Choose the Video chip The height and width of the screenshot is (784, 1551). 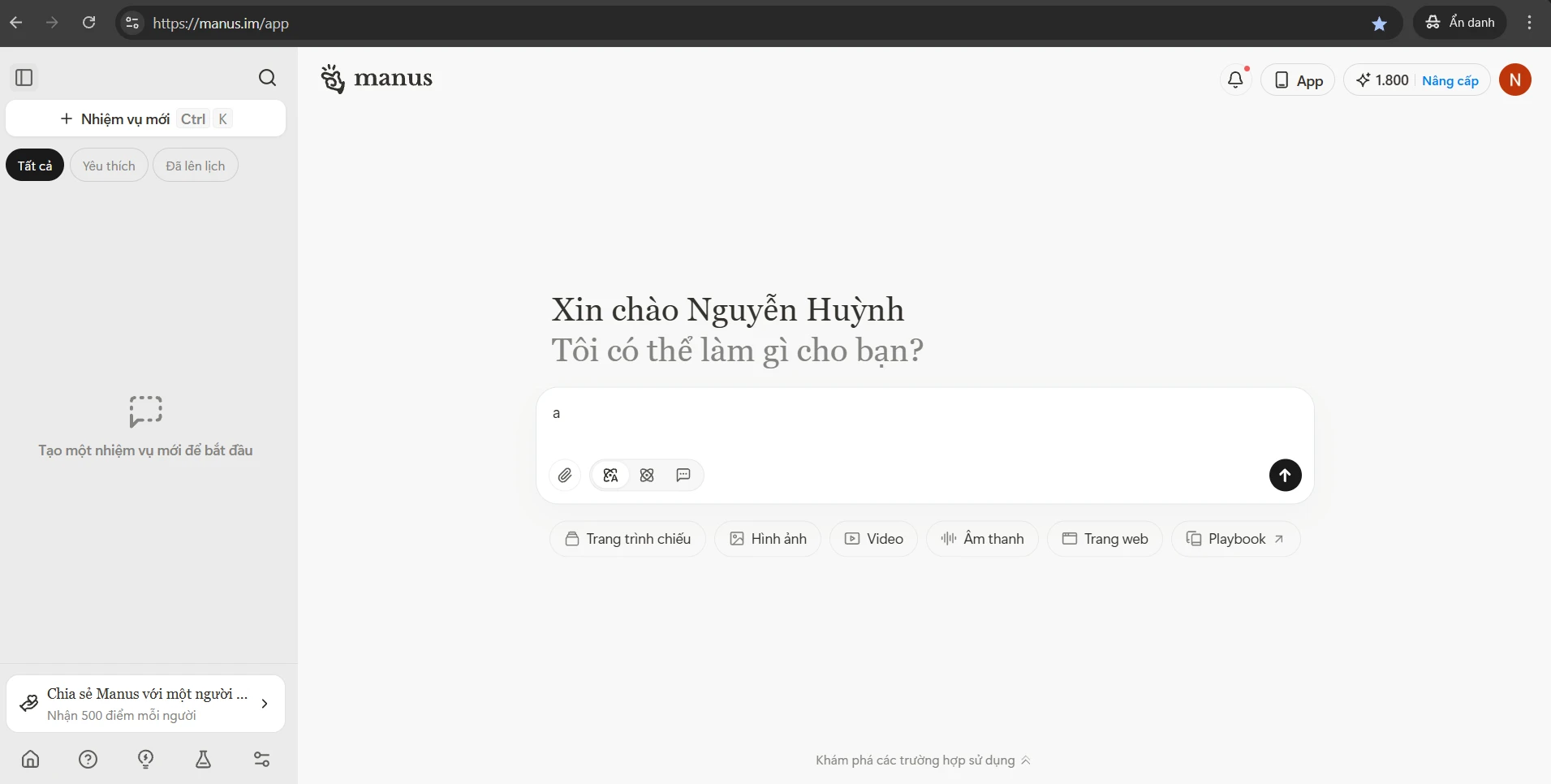pyautogui.click(x=873, y=539)
